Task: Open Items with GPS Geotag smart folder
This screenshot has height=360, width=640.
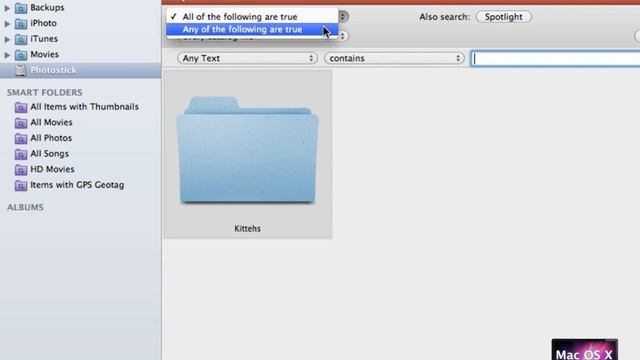Action: tap(77, 185)
